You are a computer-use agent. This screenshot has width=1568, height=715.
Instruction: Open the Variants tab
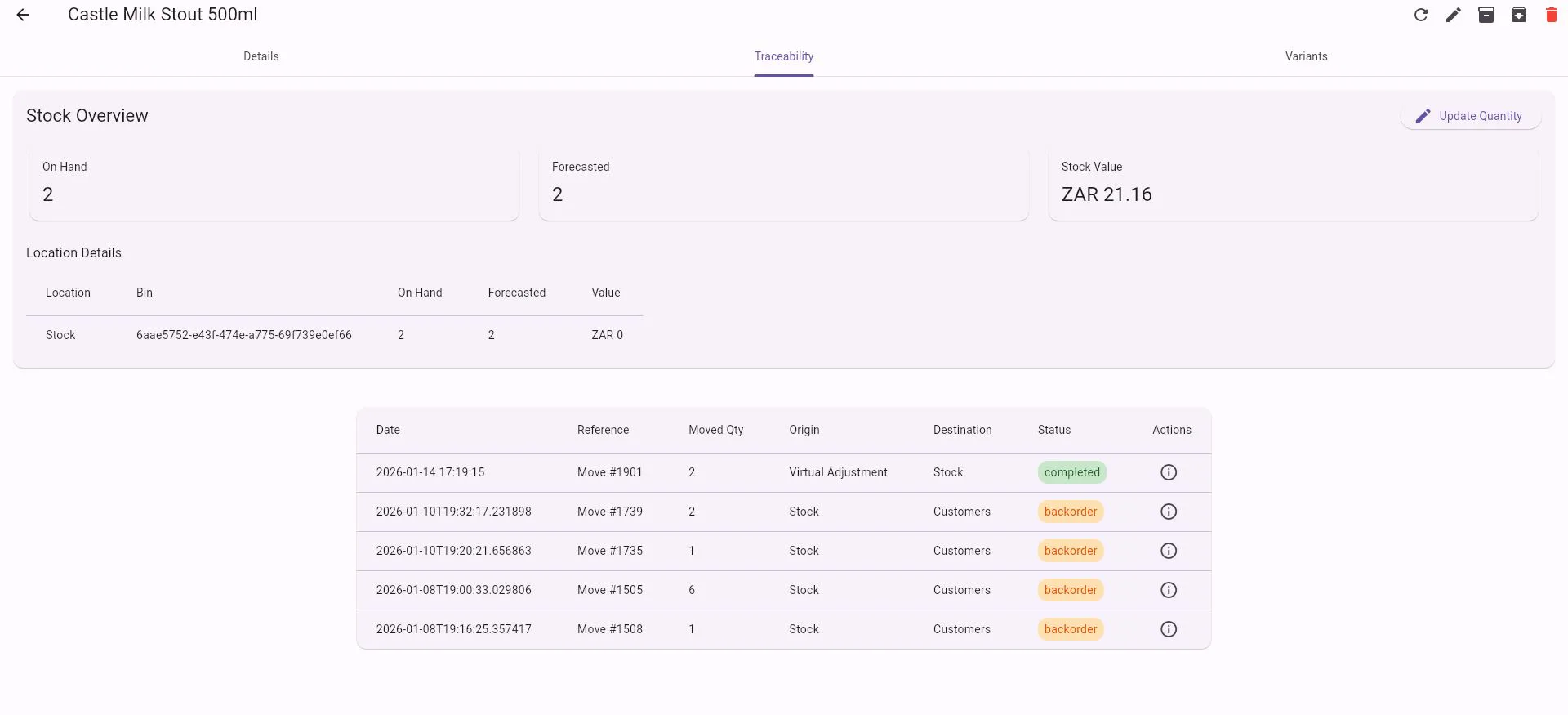(1307, 56)
